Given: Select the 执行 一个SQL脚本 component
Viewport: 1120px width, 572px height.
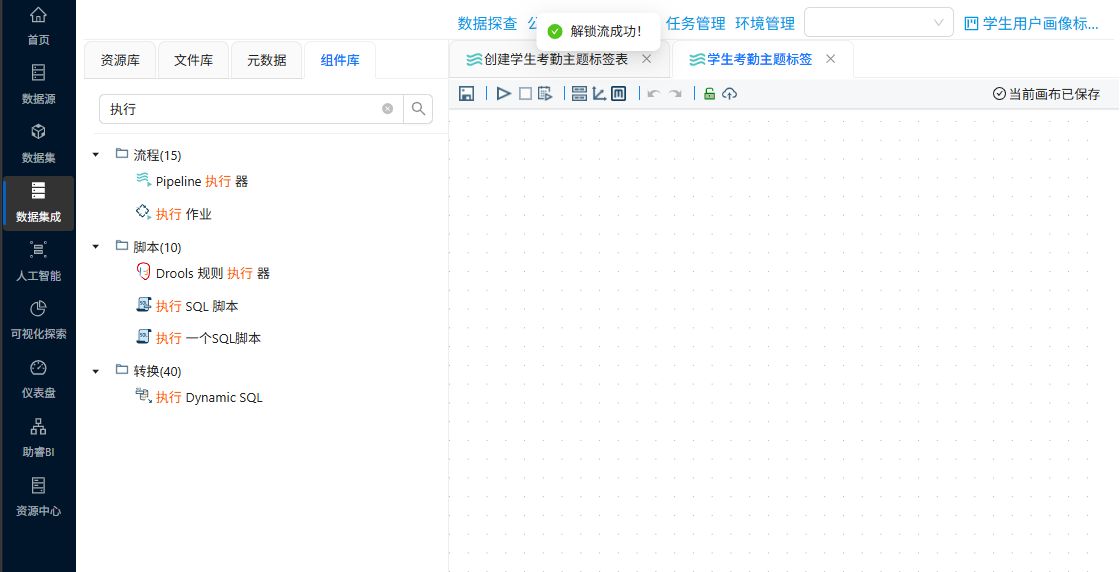Looking at the screenshot, I should pos(209,338).
